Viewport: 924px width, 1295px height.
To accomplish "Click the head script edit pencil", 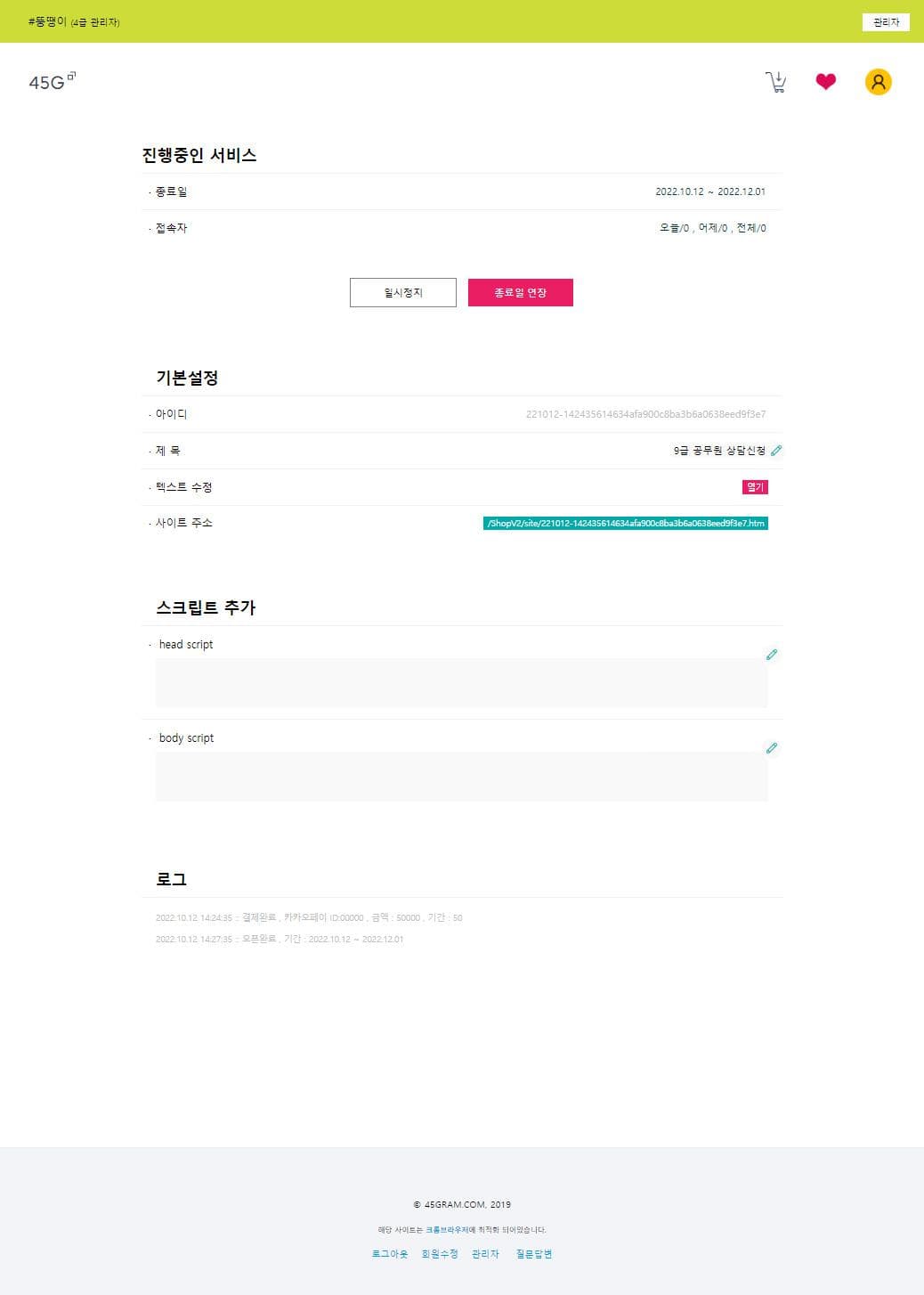I will pyautogui.click(x=772, y=655).
